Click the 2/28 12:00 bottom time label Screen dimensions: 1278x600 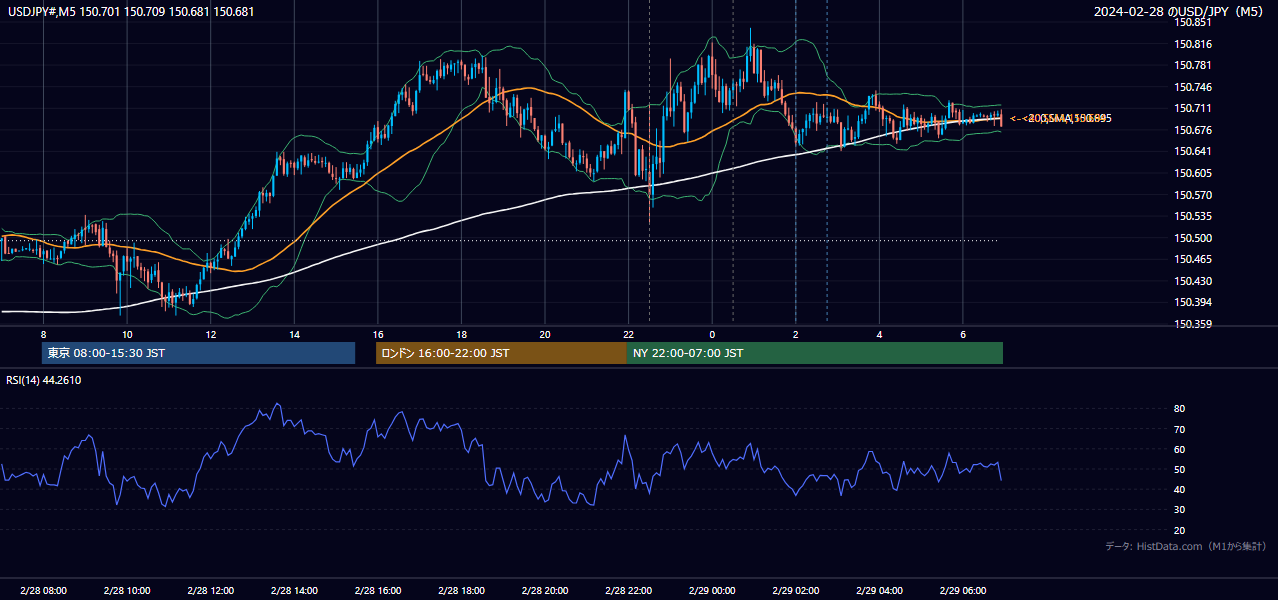tap(210, 591)
